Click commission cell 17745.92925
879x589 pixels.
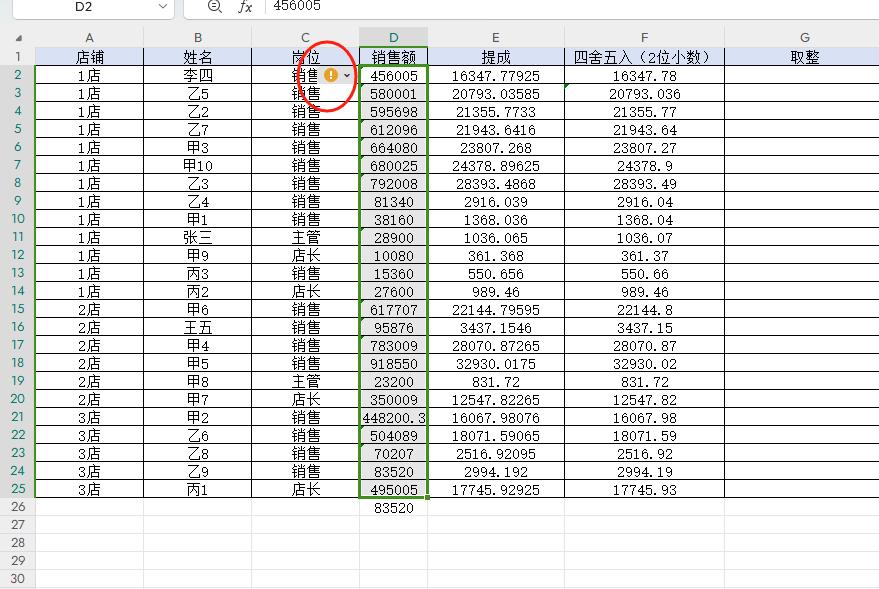[x=496, y=489]
